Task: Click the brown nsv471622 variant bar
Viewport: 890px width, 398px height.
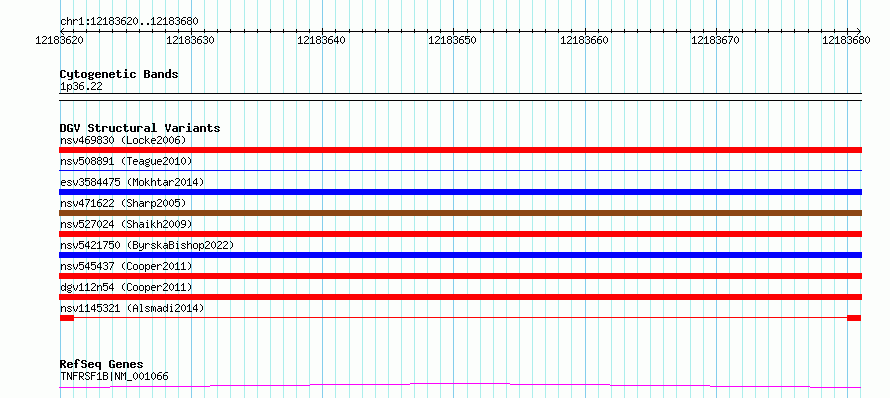Action: 460,213
